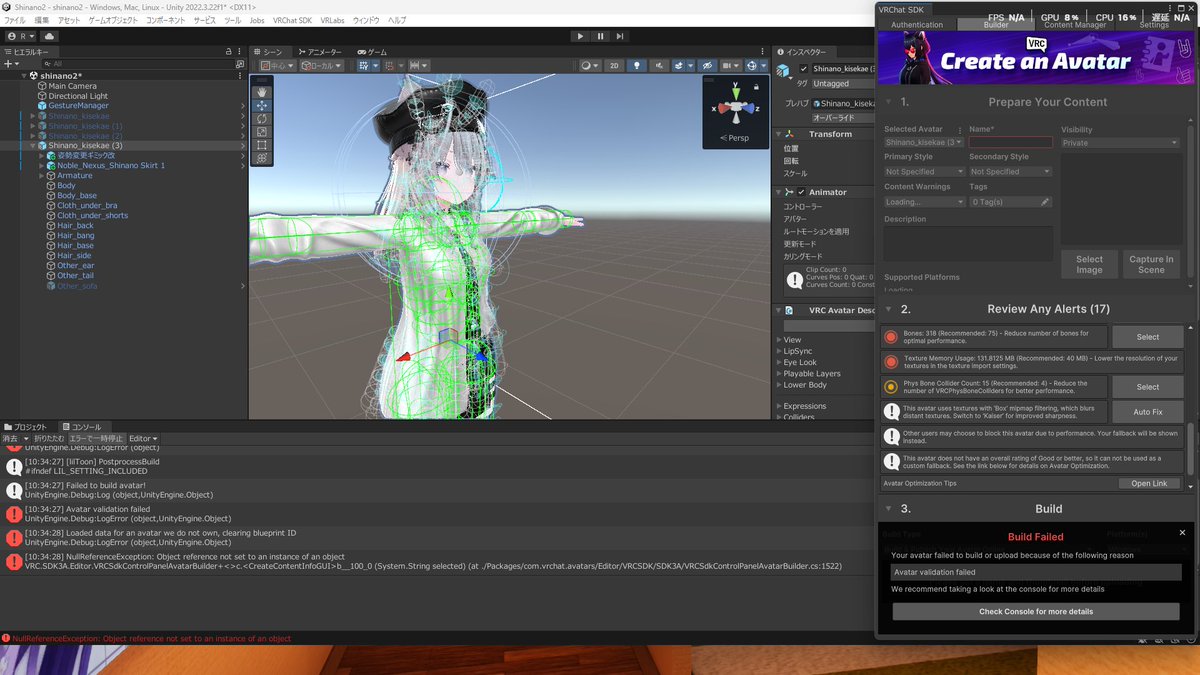Close the Build Failed popup X
The image size is (1200, 675).
pos(1182,533)
